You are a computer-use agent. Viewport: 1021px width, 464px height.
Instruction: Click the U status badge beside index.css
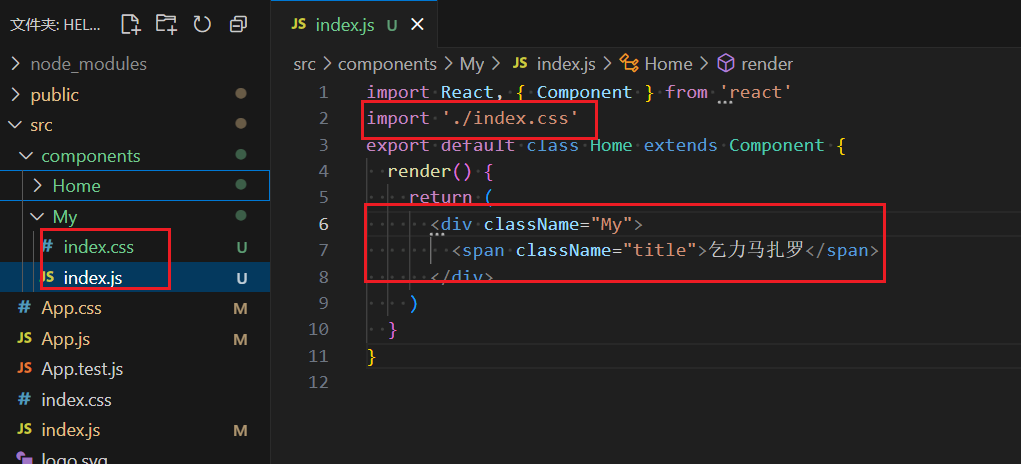(x=242, y=247)
